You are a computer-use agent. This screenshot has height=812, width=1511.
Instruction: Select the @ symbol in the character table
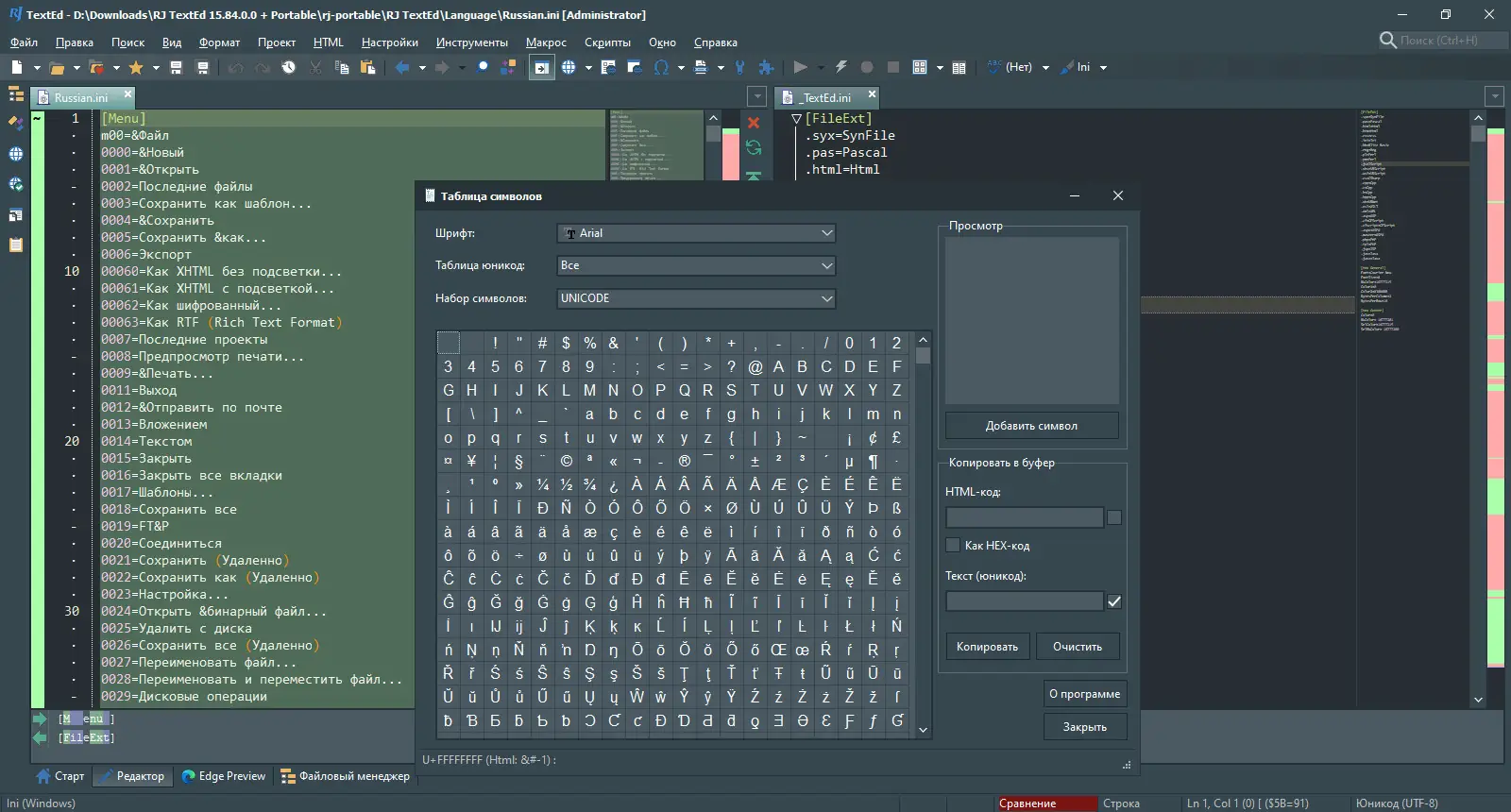[x=755, y=366]
